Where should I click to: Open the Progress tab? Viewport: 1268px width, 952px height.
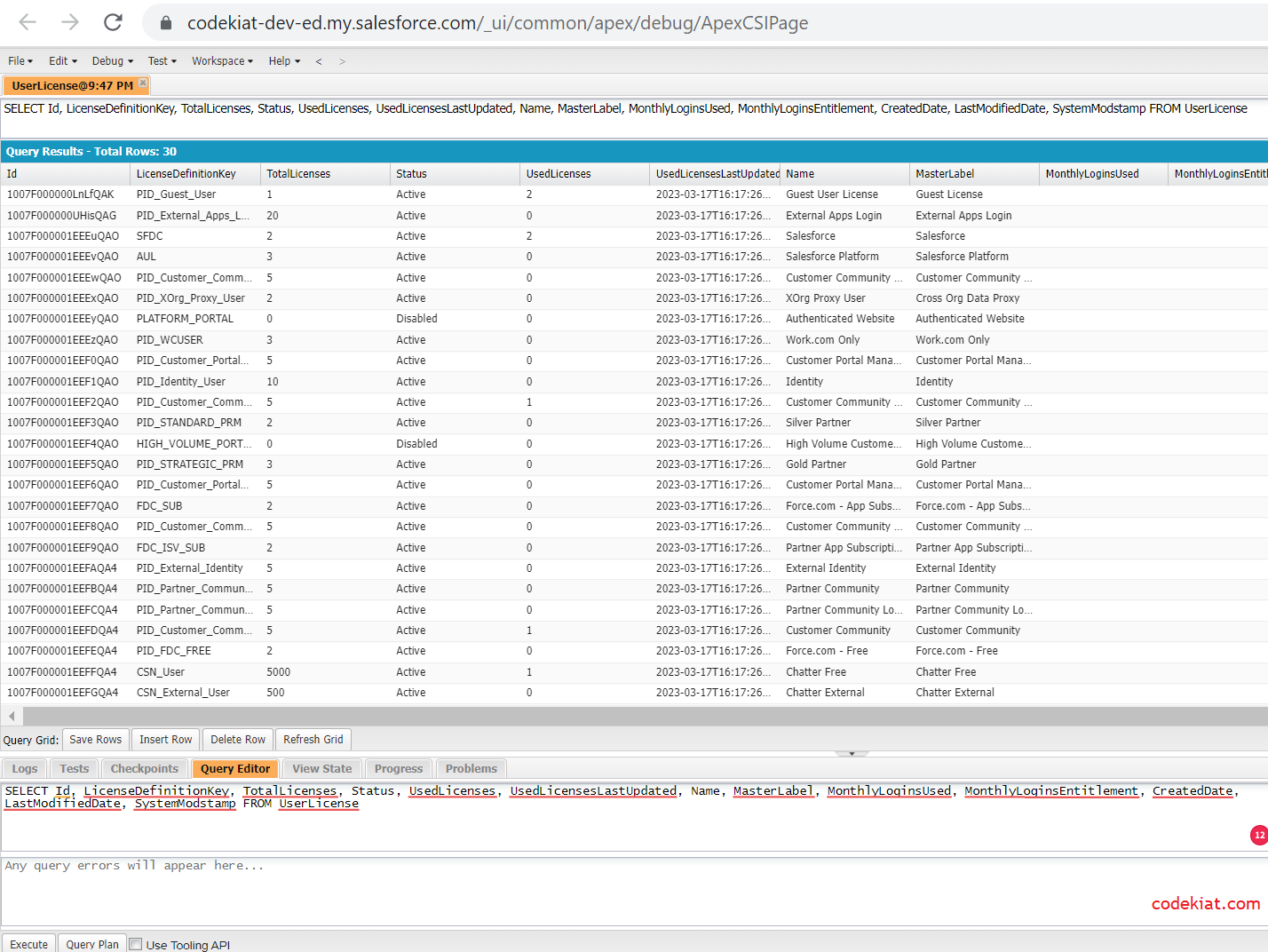(399, 769)
